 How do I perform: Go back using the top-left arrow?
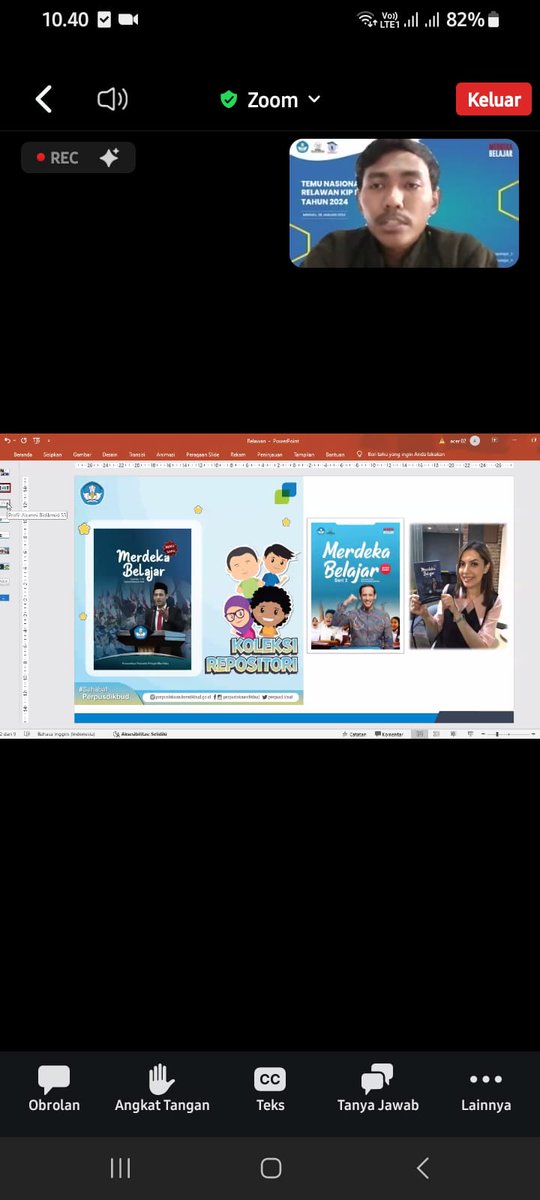click(x=43, y=99)
